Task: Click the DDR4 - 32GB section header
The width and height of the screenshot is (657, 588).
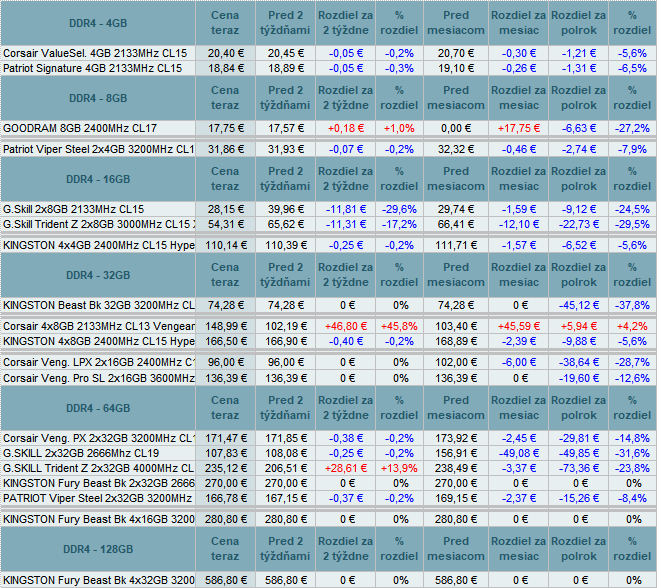Action: tap(98, 275)
